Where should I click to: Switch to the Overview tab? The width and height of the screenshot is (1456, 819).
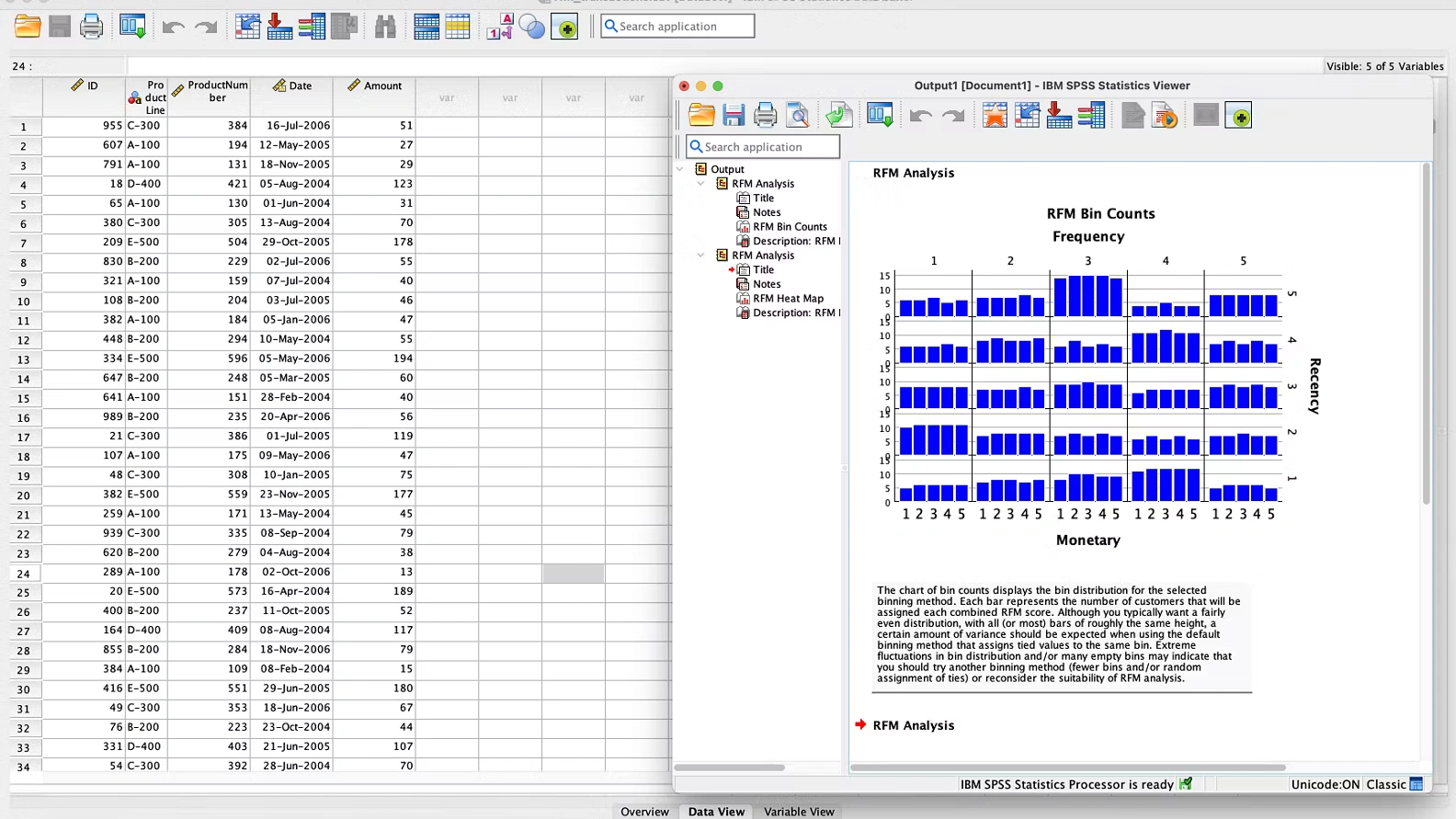[x=644, y=812]
